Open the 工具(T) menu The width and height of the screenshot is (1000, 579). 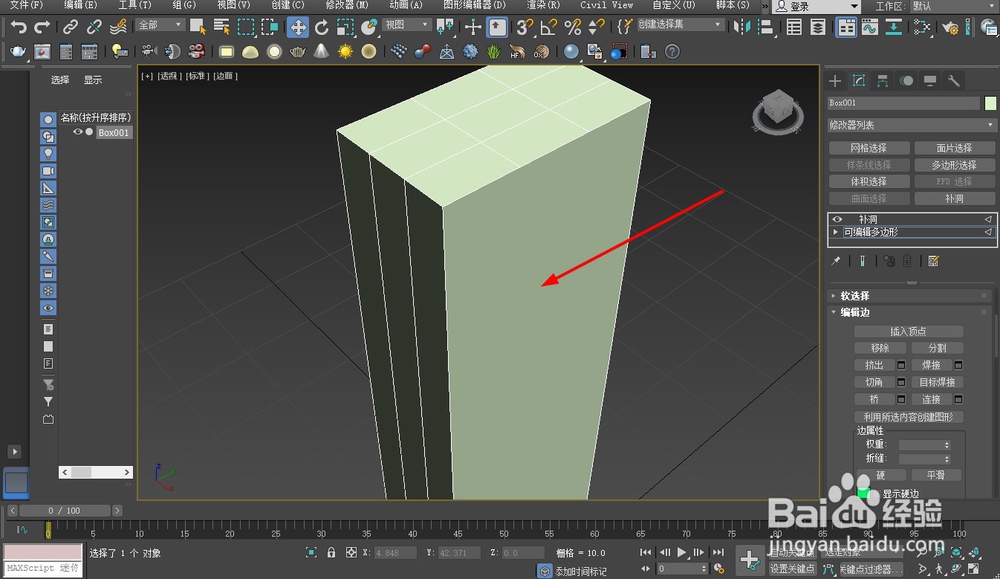pyautogui.click(x=135, y=5)
